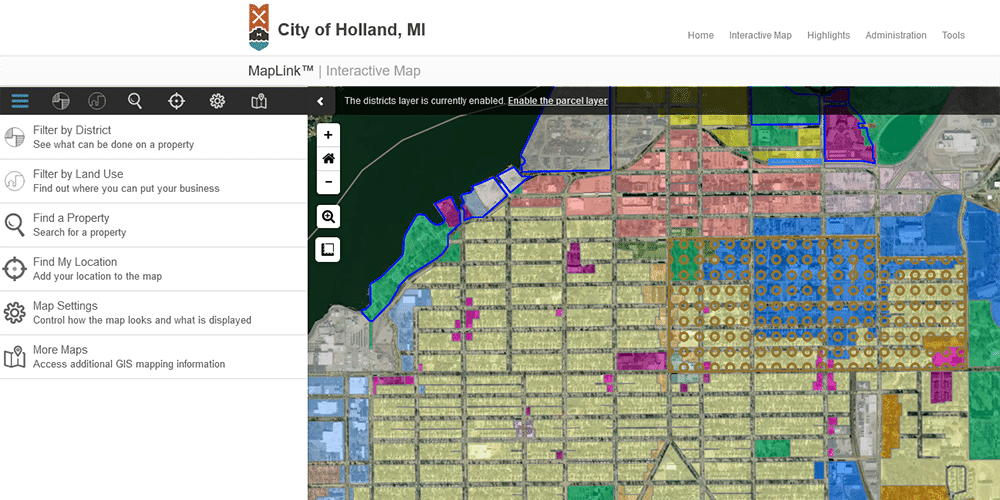Screen dimensions: 1000x500
Task: Click the MapLink™ heading text
Action: click(x=281, y=71)
